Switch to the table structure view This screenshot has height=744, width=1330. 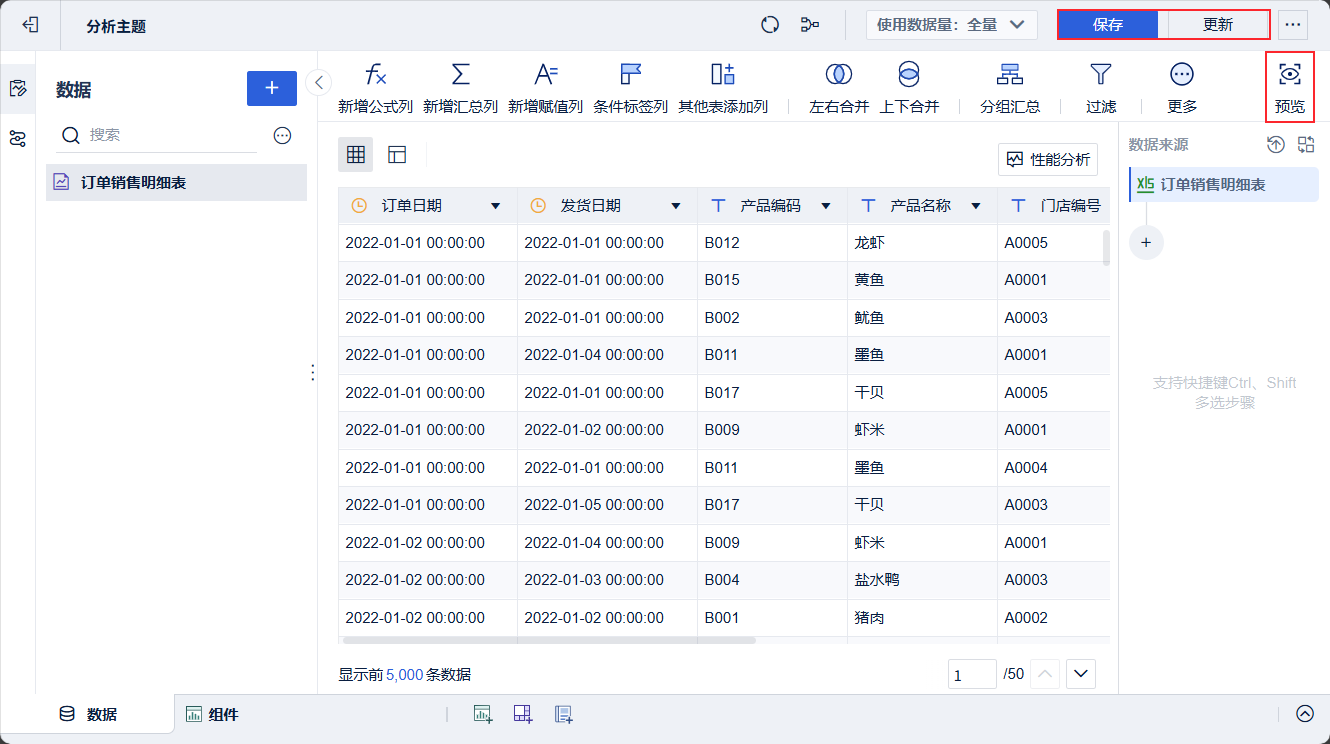(x=397, y=154)
